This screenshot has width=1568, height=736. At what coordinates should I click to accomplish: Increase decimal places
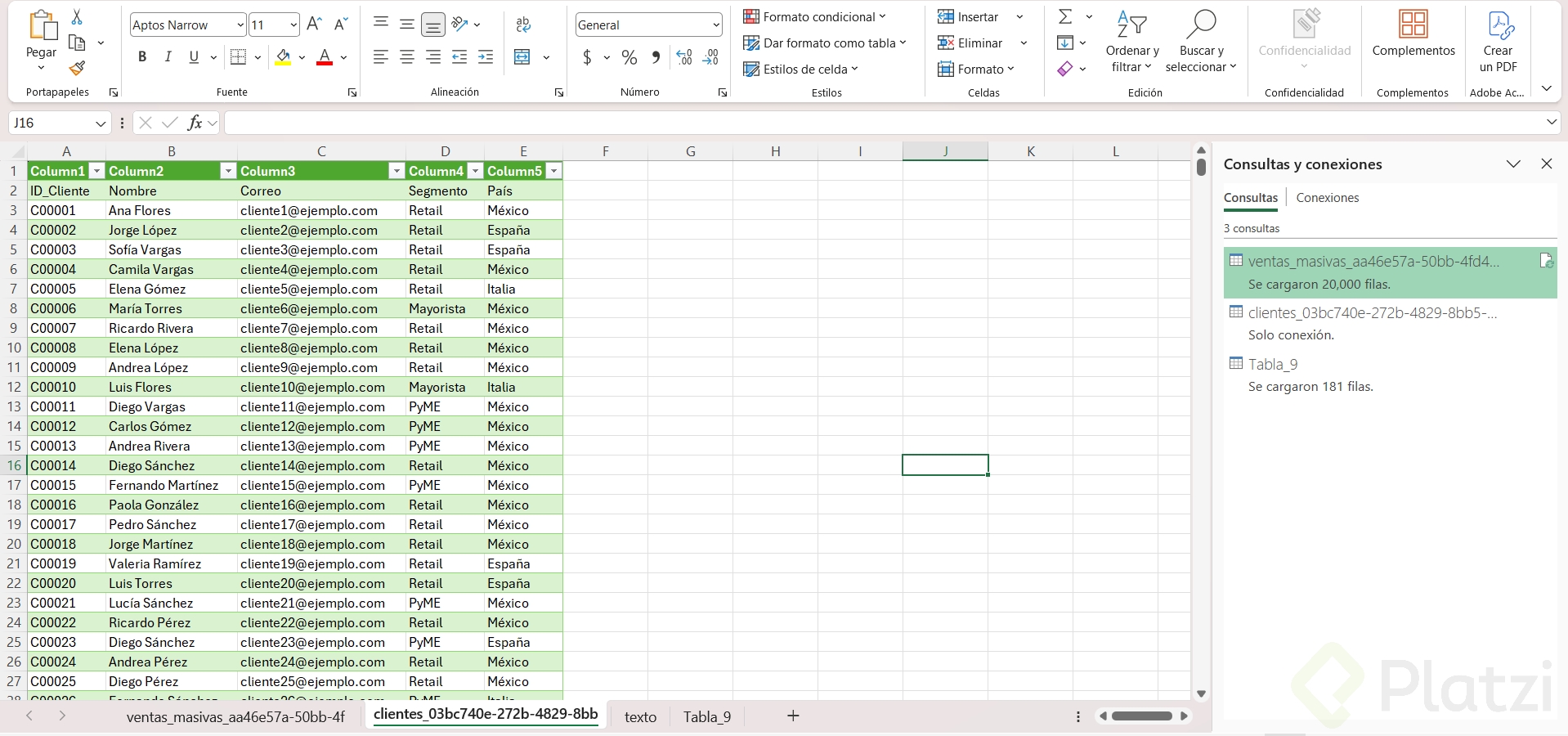pos(684,57)
